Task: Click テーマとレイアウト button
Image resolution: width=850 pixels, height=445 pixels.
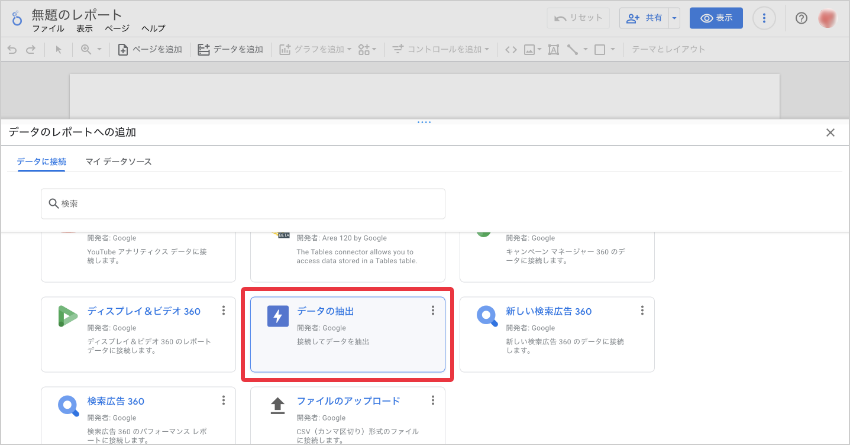Action: tap(668, 49)
